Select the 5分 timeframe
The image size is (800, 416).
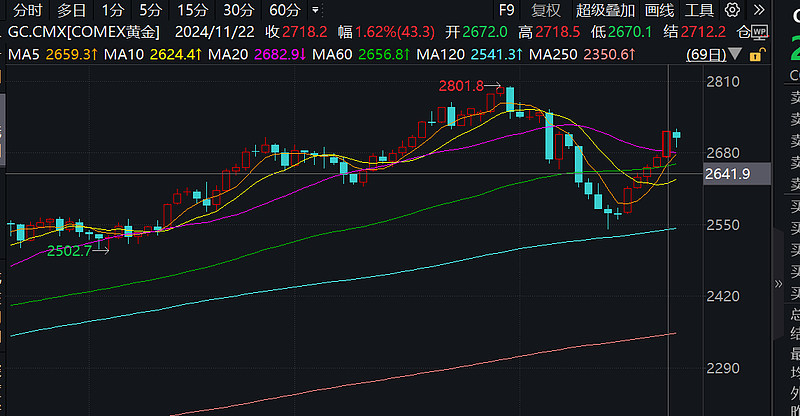point(151,10)
